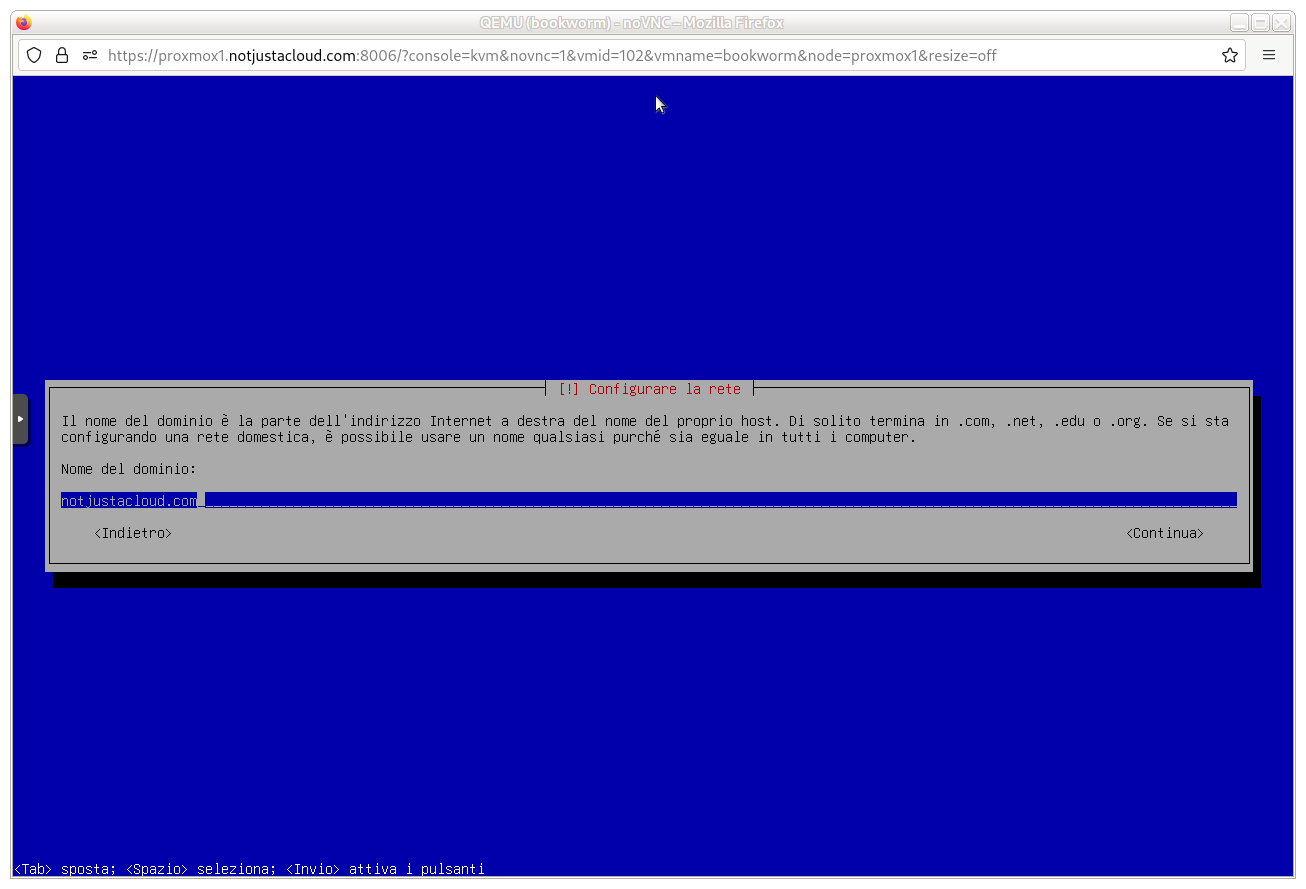Click the 'Nome del dominio:' label
1306x889 pixels.
pyautogui.click(x=129, y=469)
